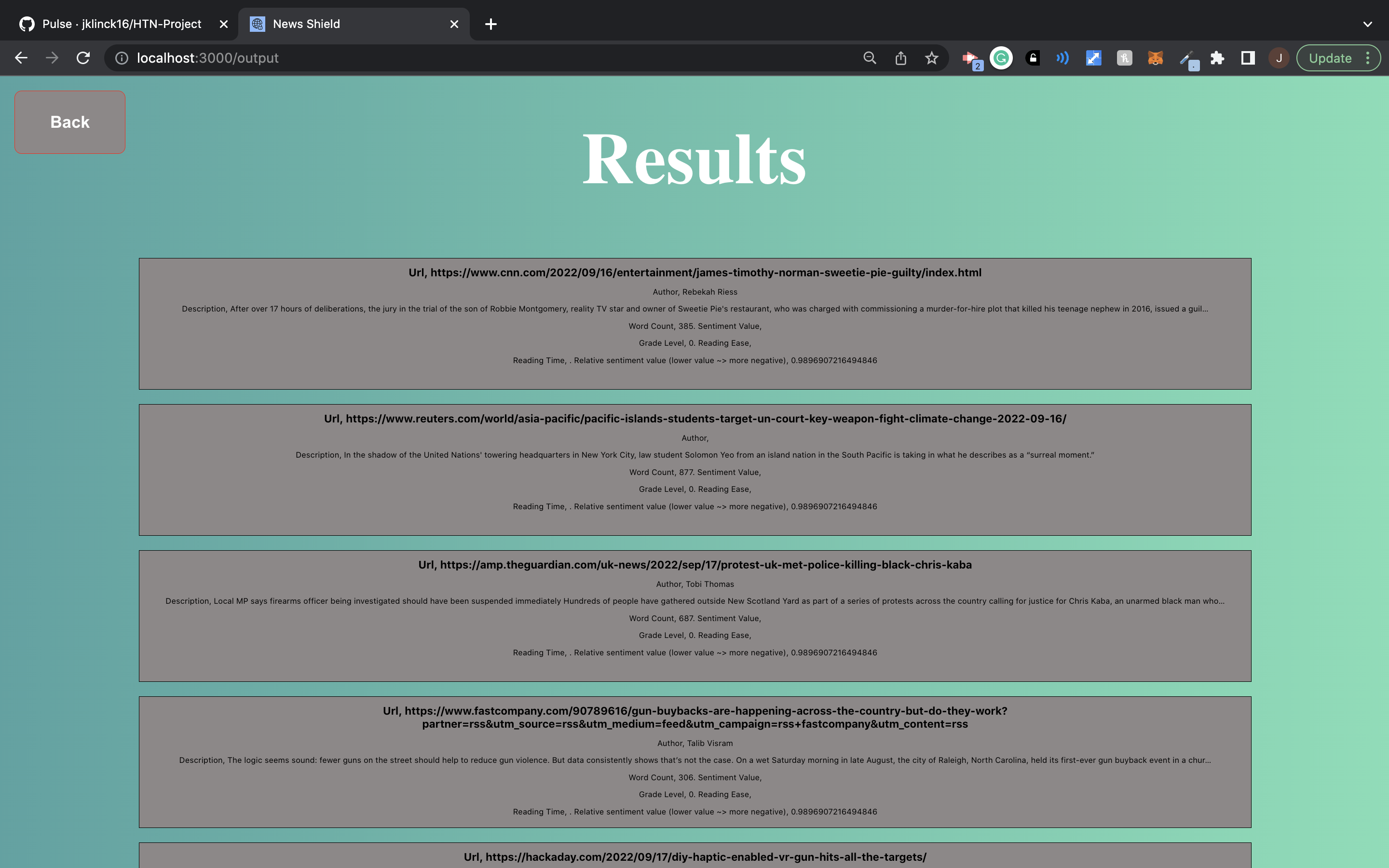Click the Back button

(x=69, y=122)
